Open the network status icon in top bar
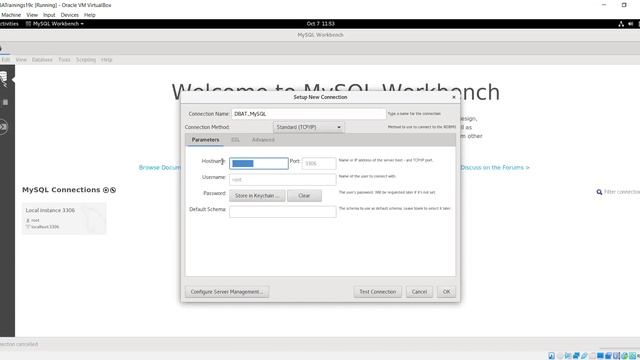This screenshot has width=640, height=360. tap(621, 24)
